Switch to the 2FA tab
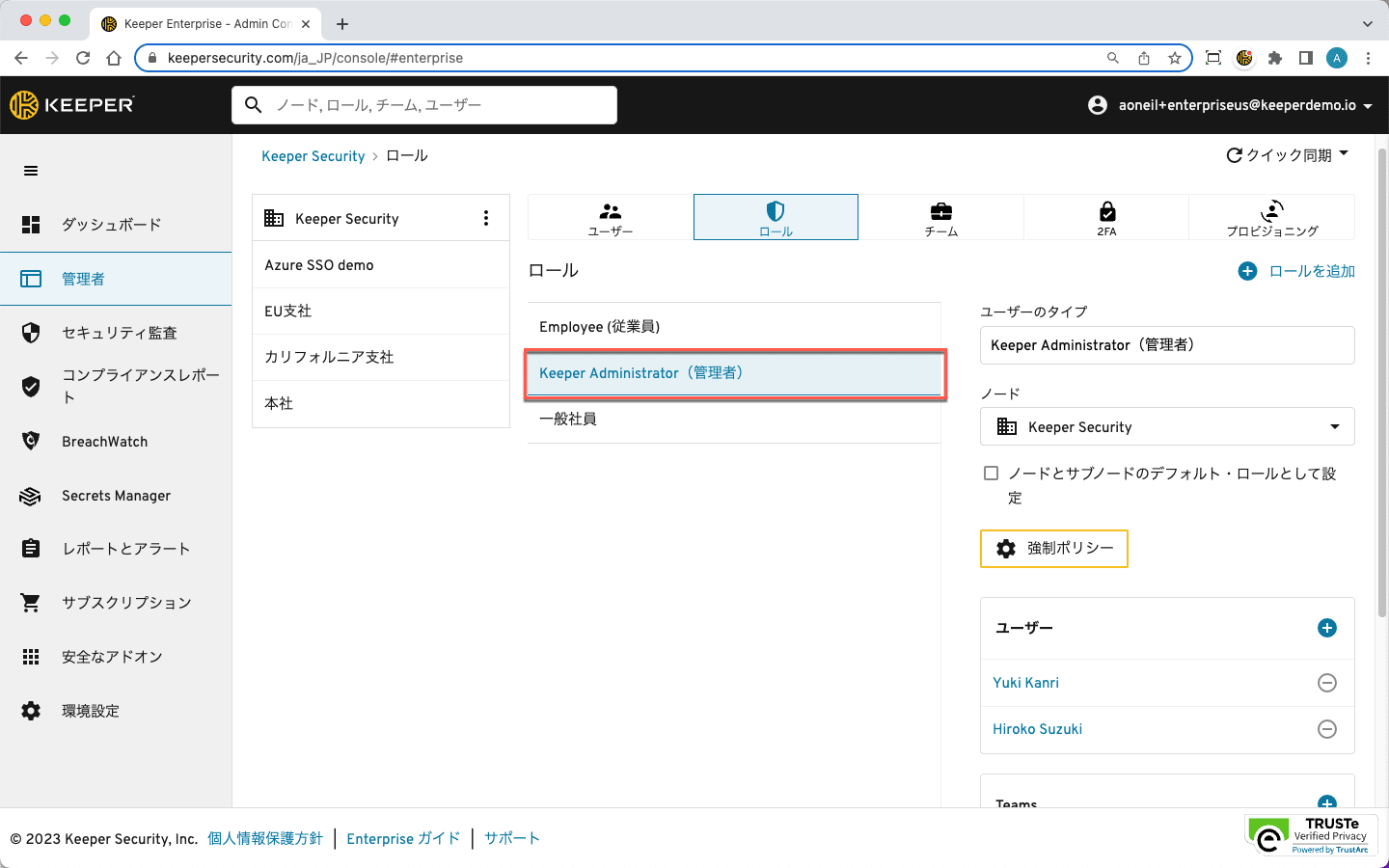This screenshot has height=868, width=1389. 1106,218
